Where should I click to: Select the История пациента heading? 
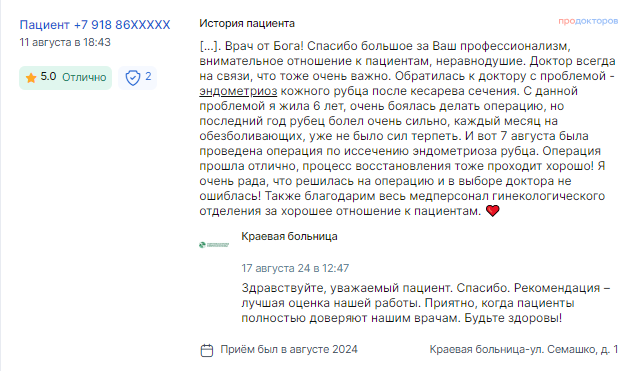pyautogui.click(x=247, y=23)
